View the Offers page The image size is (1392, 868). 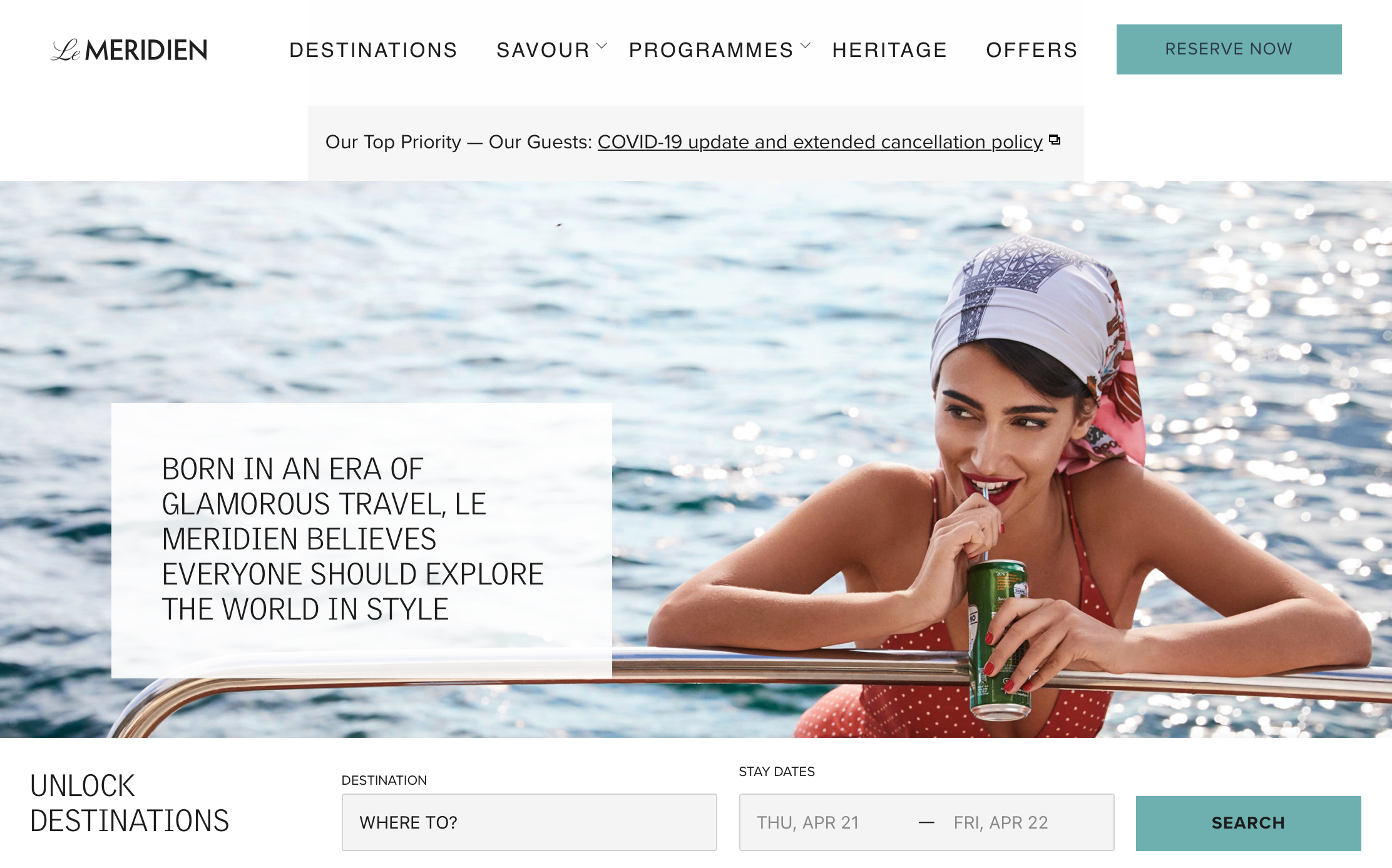click(x=1031, y=50)
